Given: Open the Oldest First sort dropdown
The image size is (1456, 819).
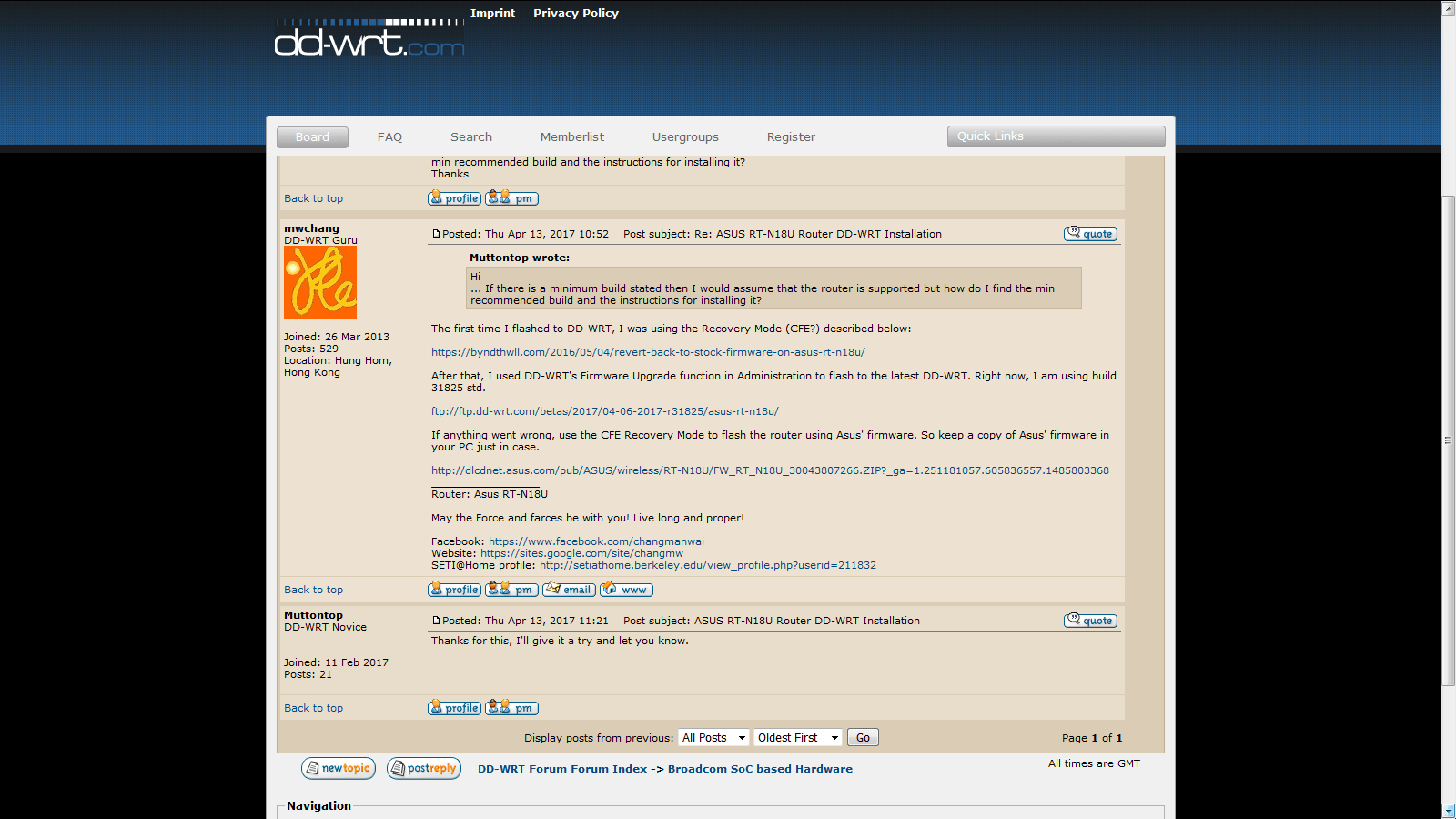Looking at the screenshot, I should [x=798, y=738].
